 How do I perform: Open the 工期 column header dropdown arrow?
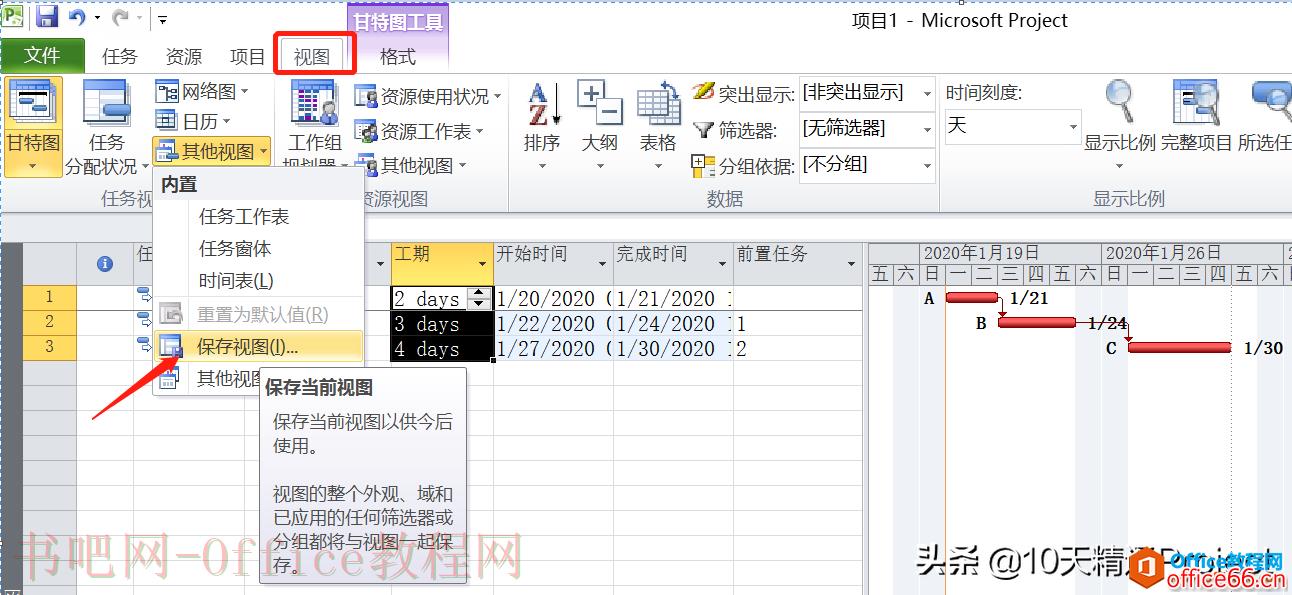tap(482, 264)
